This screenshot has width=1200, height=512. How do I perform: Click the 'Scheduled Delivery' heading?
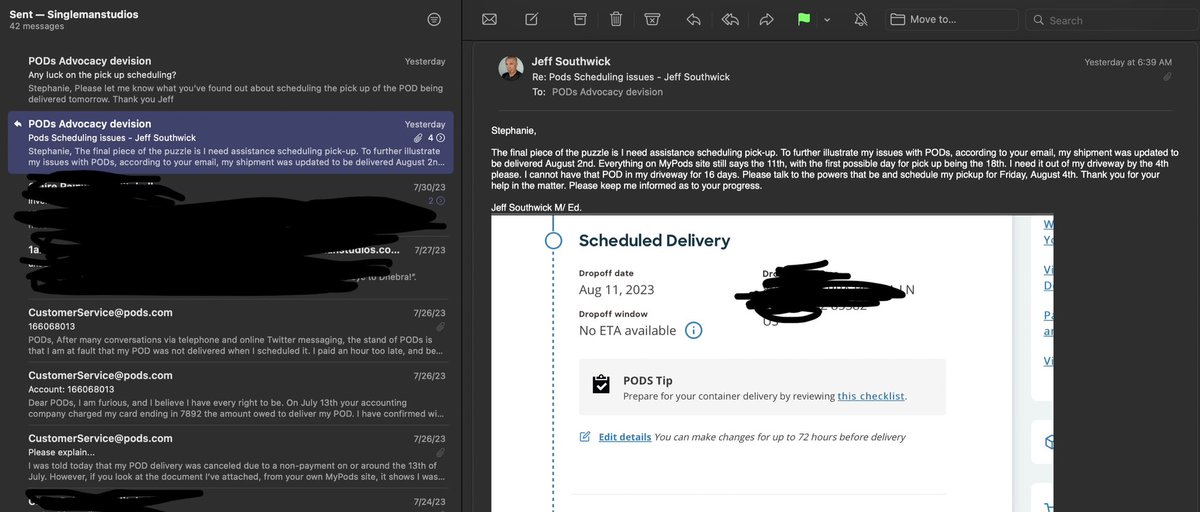654,240
